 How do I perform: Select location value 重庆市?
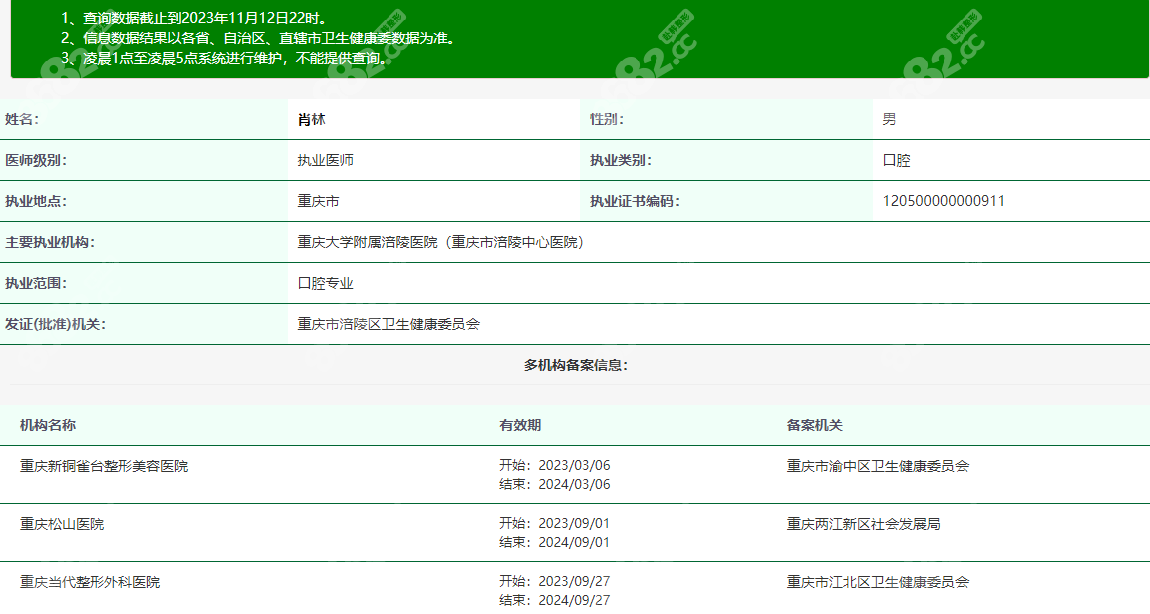click(318, 202)
